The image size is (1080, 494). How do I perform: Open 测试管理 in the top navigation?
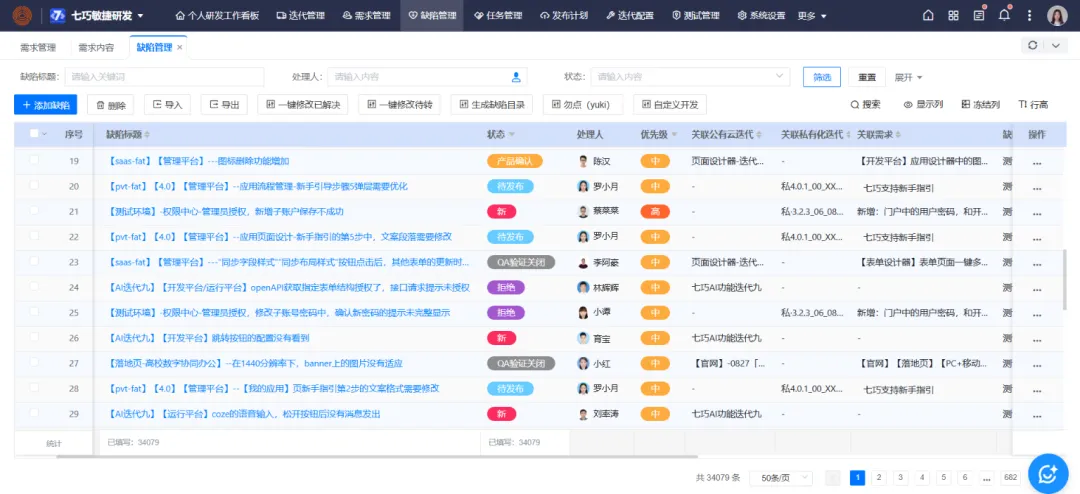(695, 16)
